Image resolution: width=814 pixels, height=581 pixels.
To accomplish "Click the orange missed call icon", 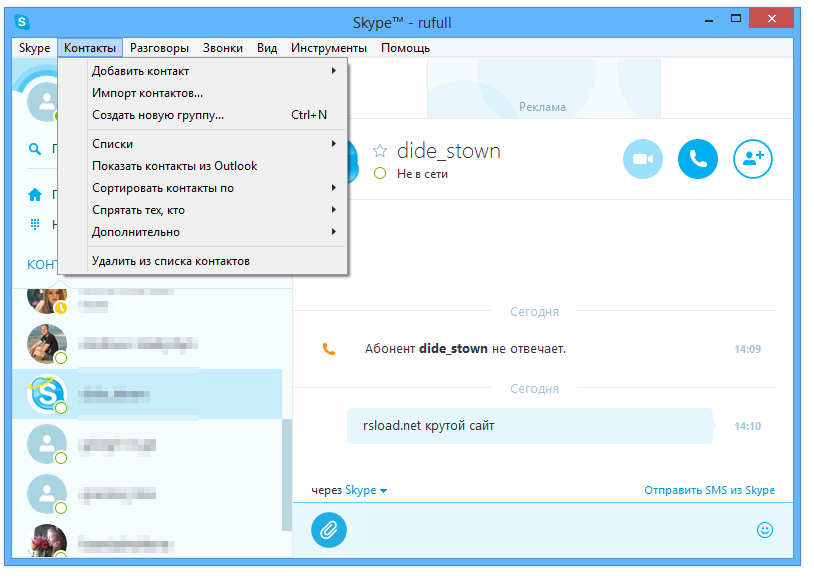I will click(329, 349).
